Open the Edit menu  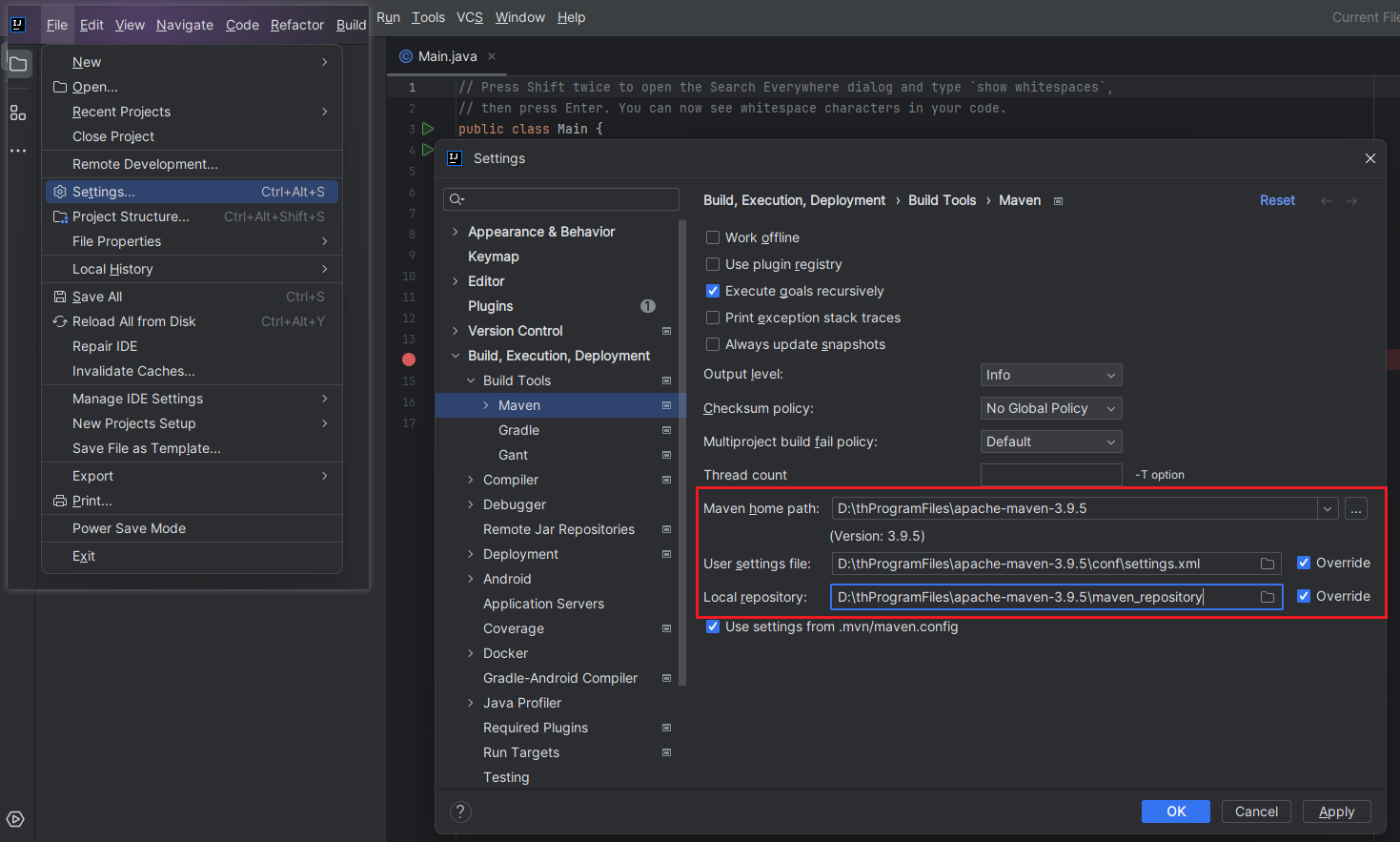(91, 25)
